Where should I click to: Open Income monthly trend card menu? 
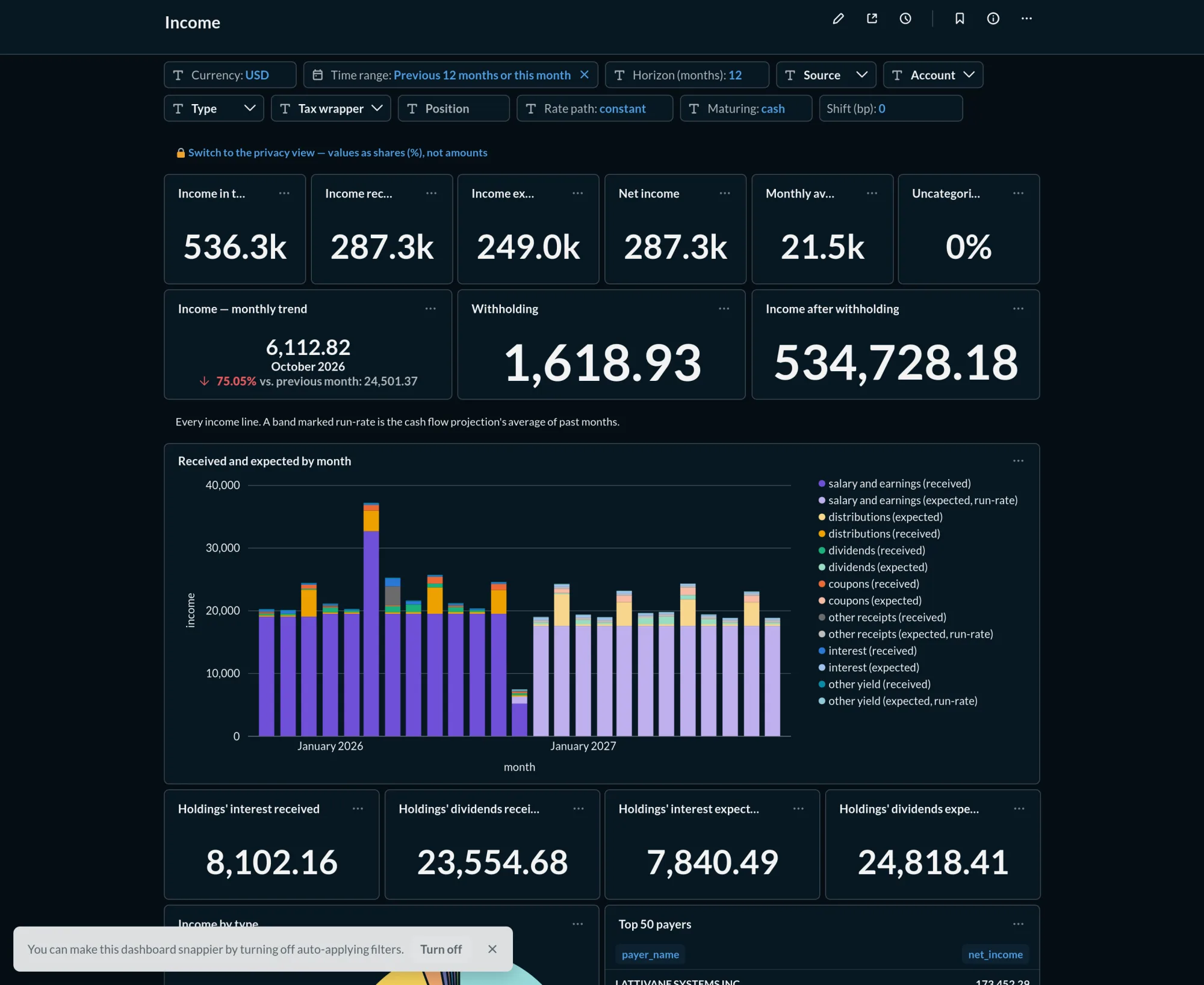point(430,309)
